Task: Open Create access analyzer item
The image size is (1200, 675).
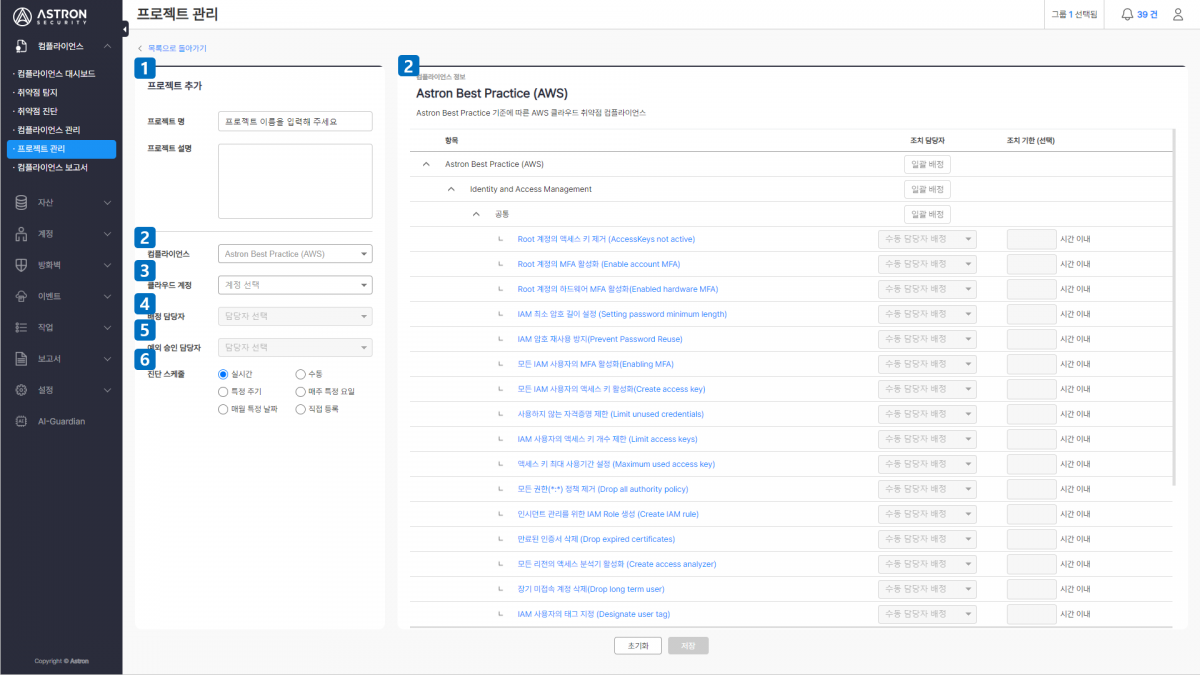Action: point(616,564)
